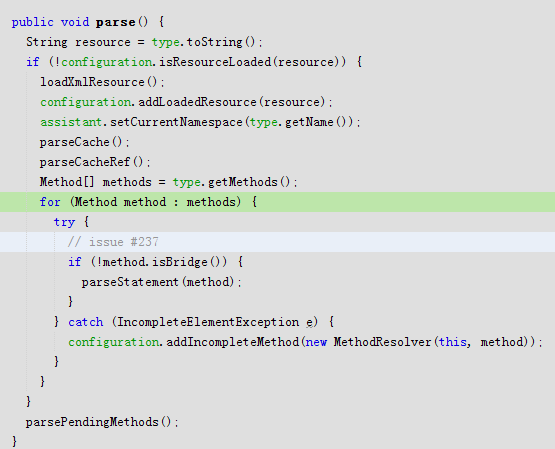Click 'isResourceLoaded' method call

pyautogui.click(x=215, y=62)
